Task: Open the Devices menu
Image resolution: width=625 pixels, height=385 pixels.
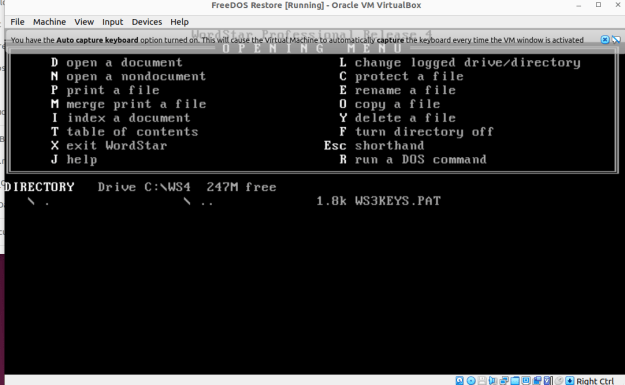Action: click(x=147, y=22)
